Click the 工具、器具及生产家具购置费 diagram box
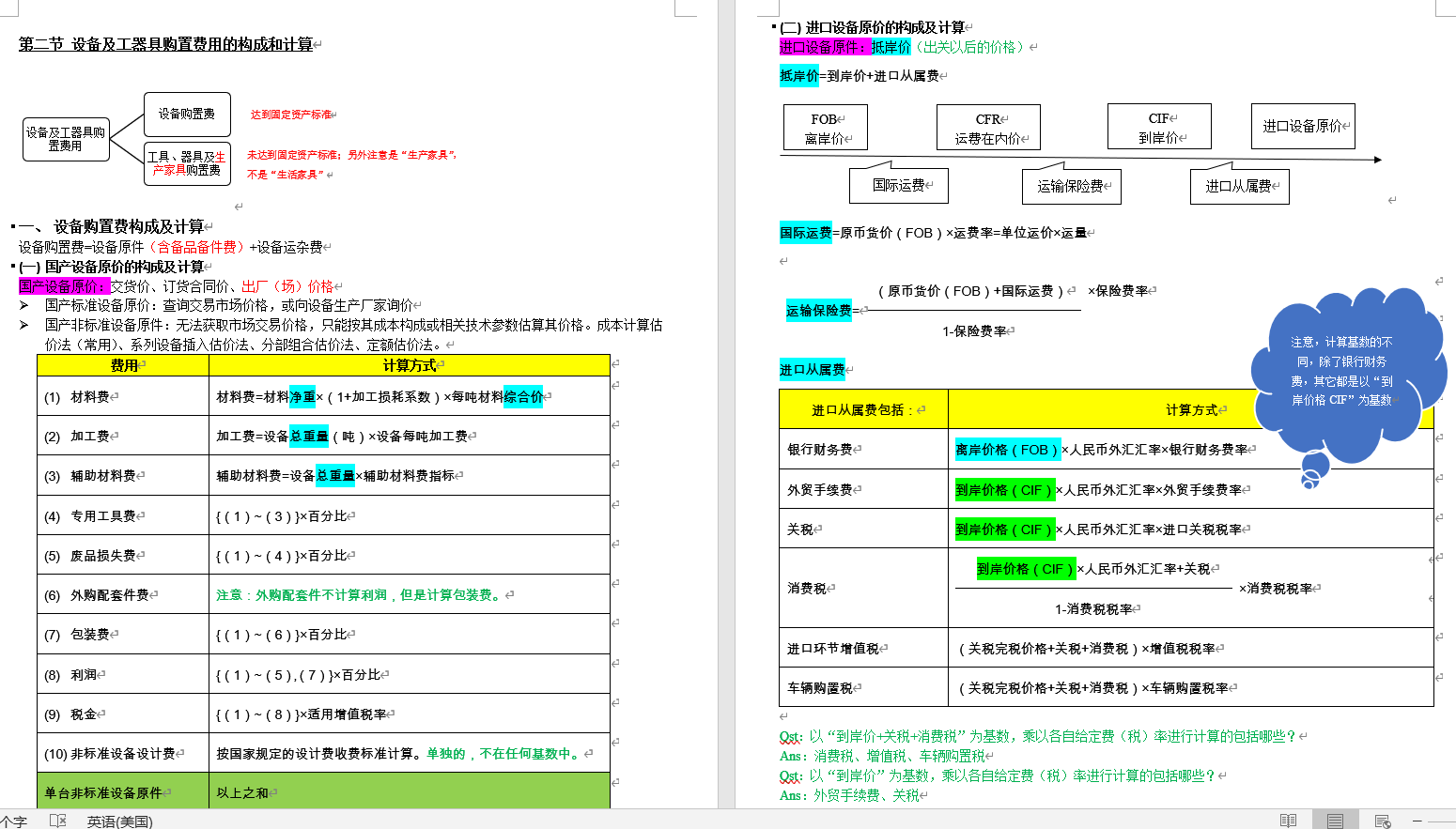The height and width of the screenshot is (829, 1456). point(187,163)
